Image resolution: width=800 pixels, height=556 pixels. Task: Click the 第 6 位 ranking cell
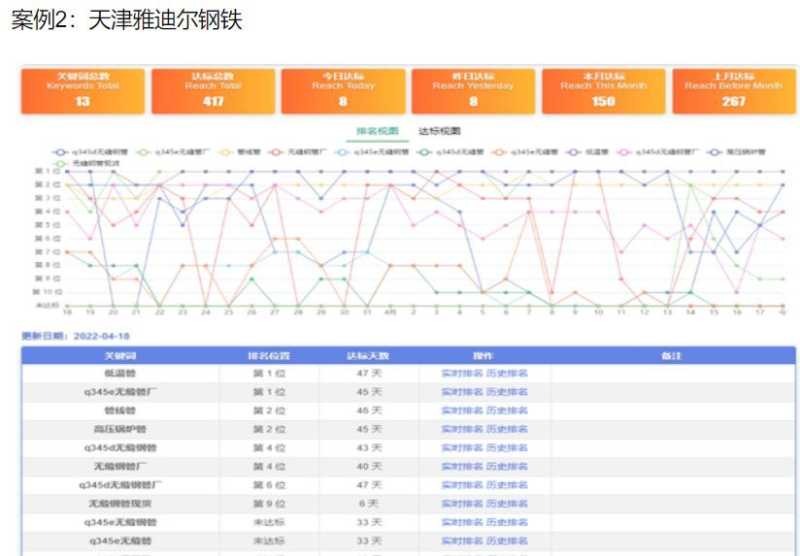pyautogui.click(x=269, y=485)
